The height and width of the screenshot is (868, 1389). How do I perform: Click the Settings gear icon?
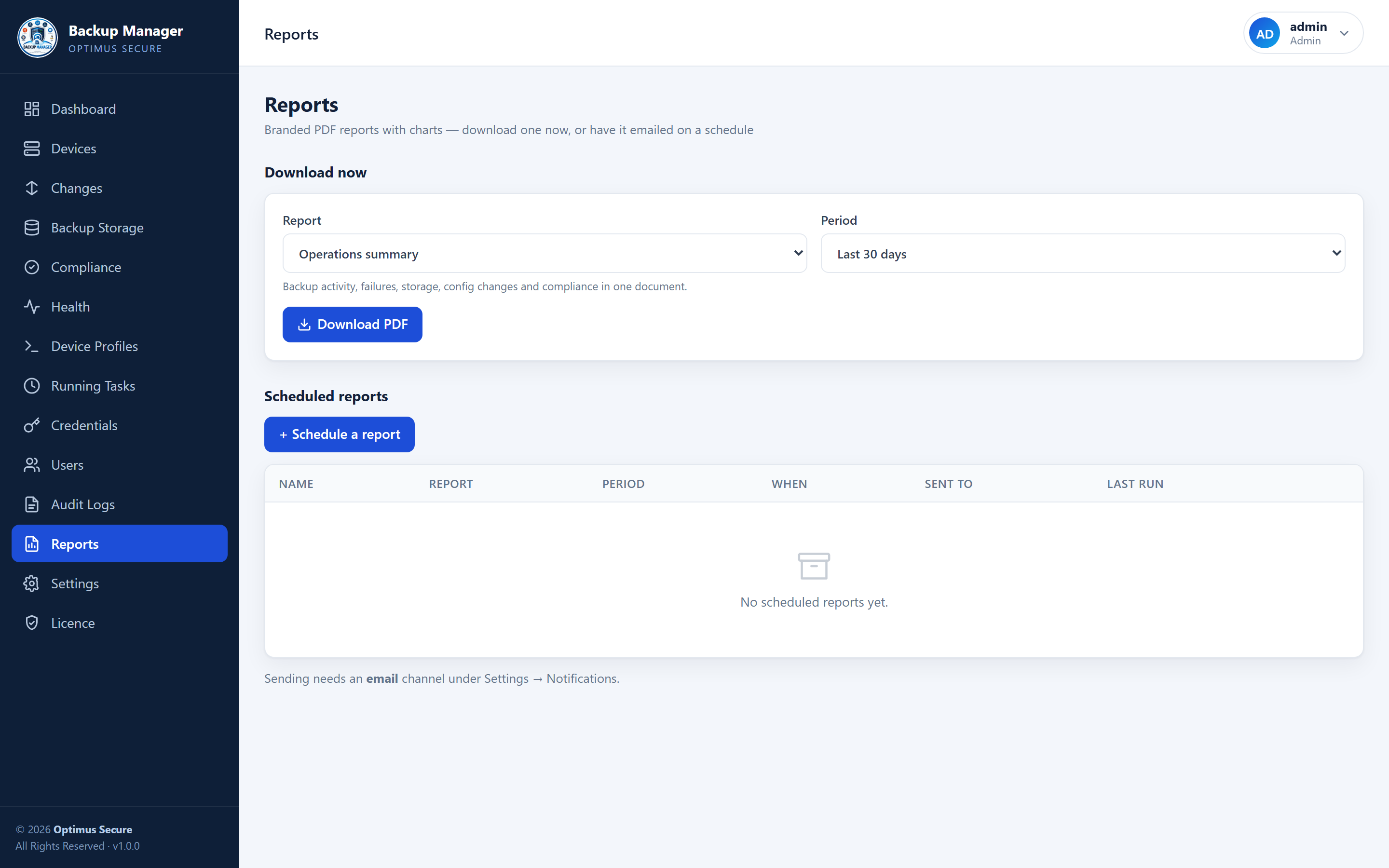(x=31, y=584)
